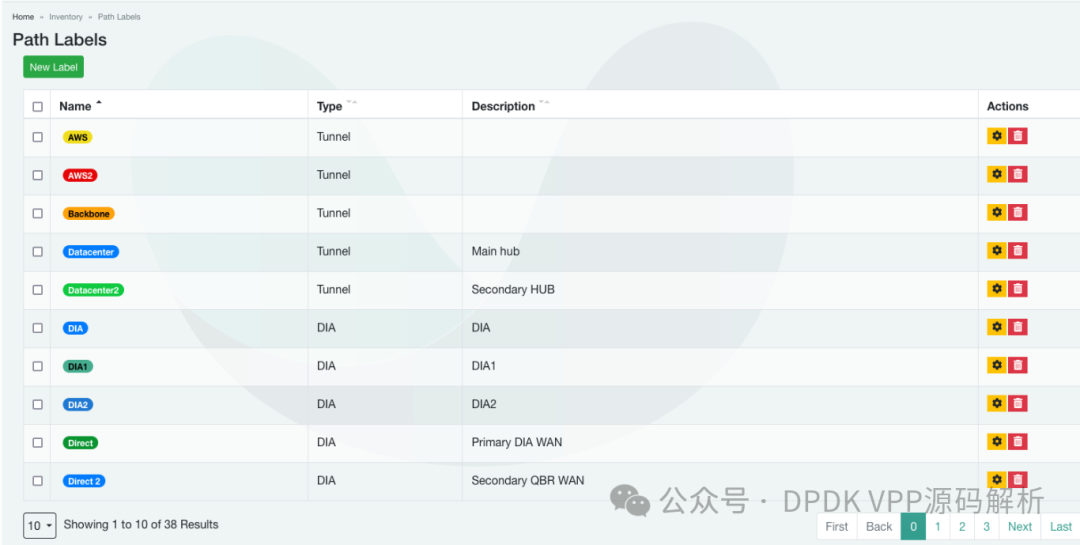1080x545 pixels.
Task: Select the AWS2 row checkbox
Action: (38, 175)
